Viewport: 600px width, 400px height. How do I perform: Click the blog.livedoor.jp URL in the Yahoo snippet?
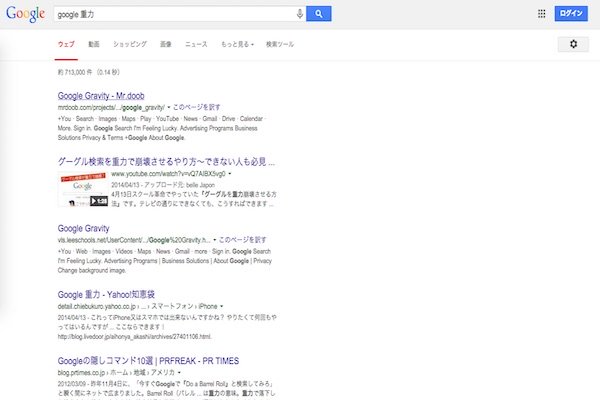(x=134, y=337)
